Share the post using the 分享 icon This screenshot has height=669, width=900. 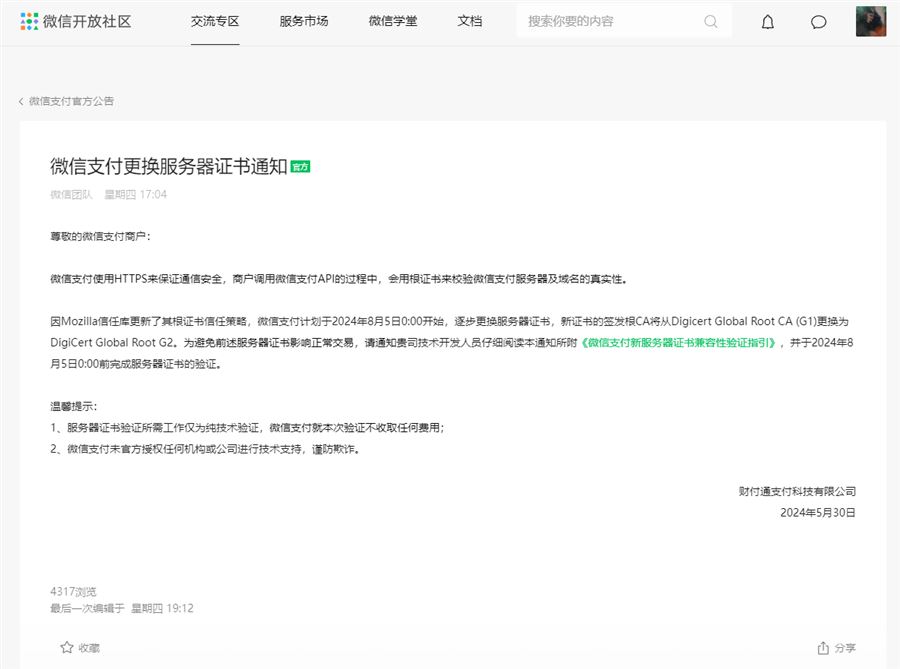pyautogui.click(x=823, y=647)
